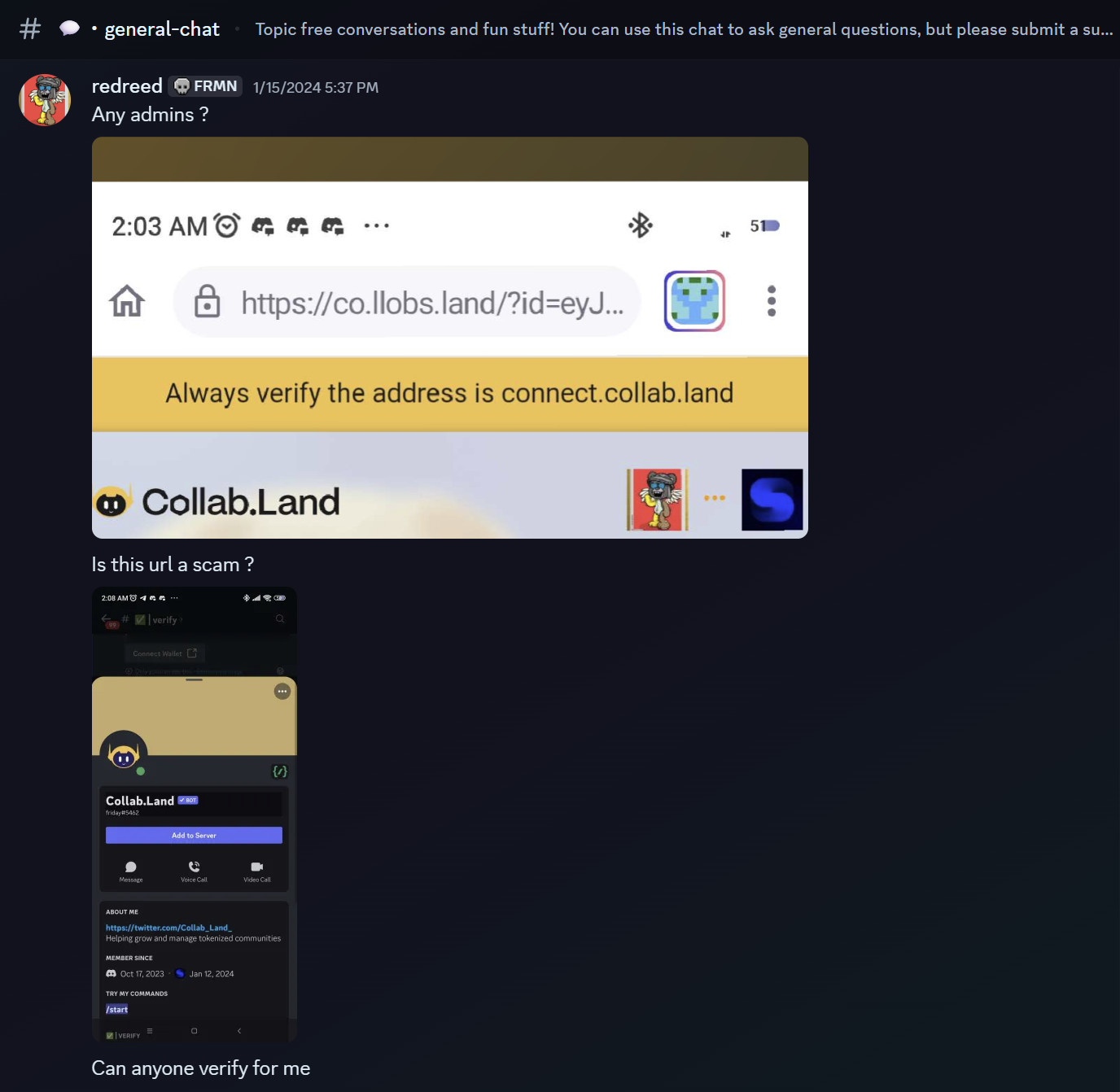Click the Bluetooth status icon
This screenshot has width=1120, height=1092.
641,225
